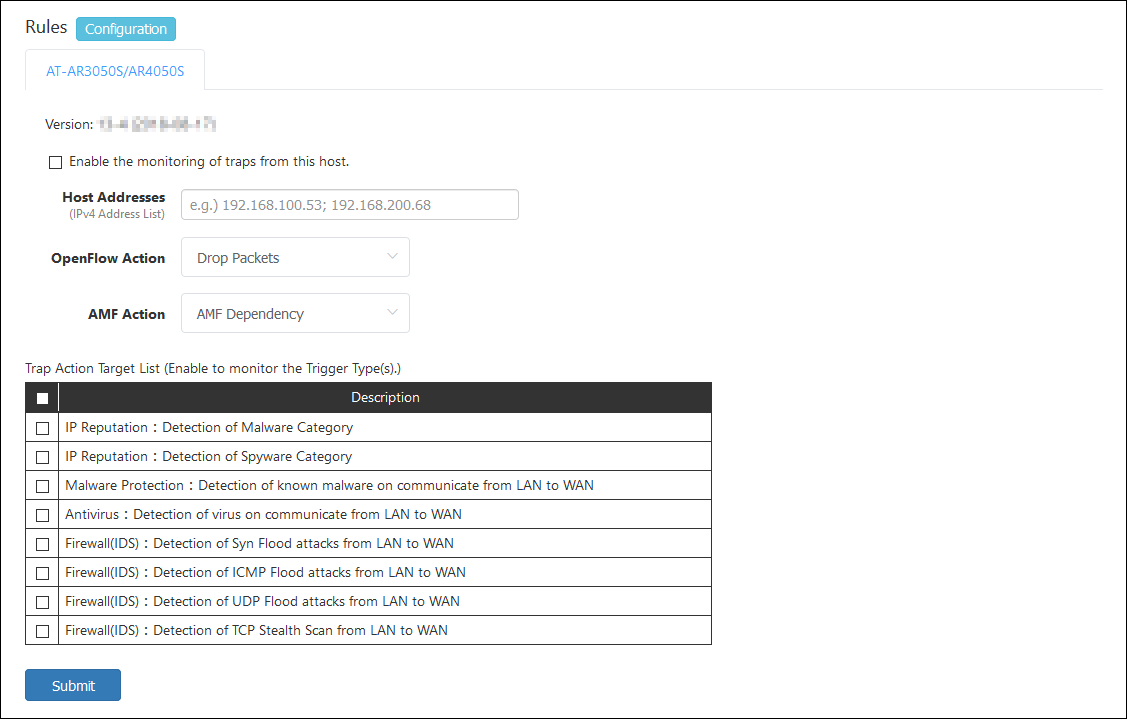The image size is (1127, 719).
Task: Open the OpenFlow Action dropdown
Action: click(295, 258)
